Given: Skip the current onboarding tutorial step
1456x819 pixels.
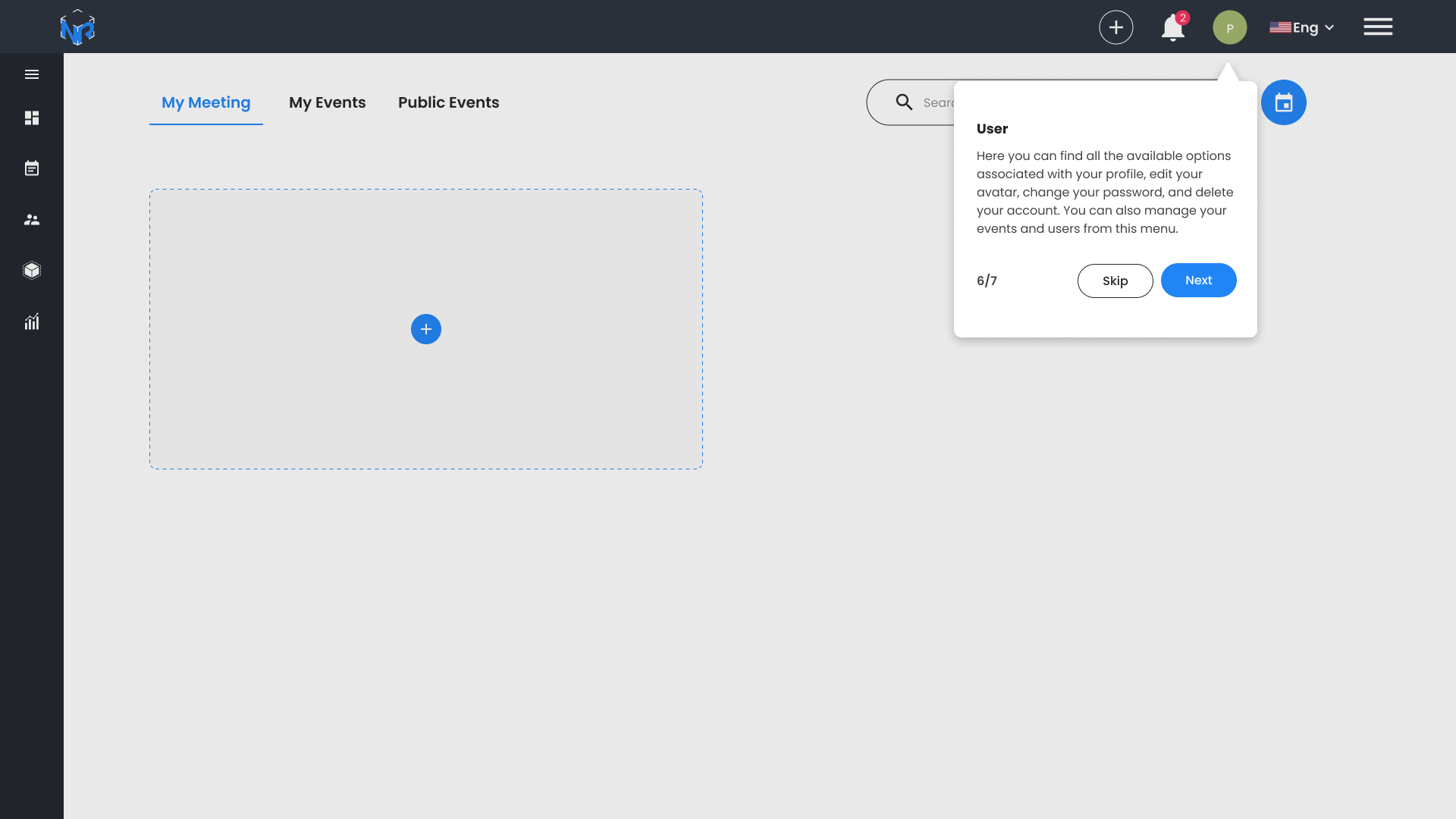Looking at the screenshot, I should click(1115, 280).
